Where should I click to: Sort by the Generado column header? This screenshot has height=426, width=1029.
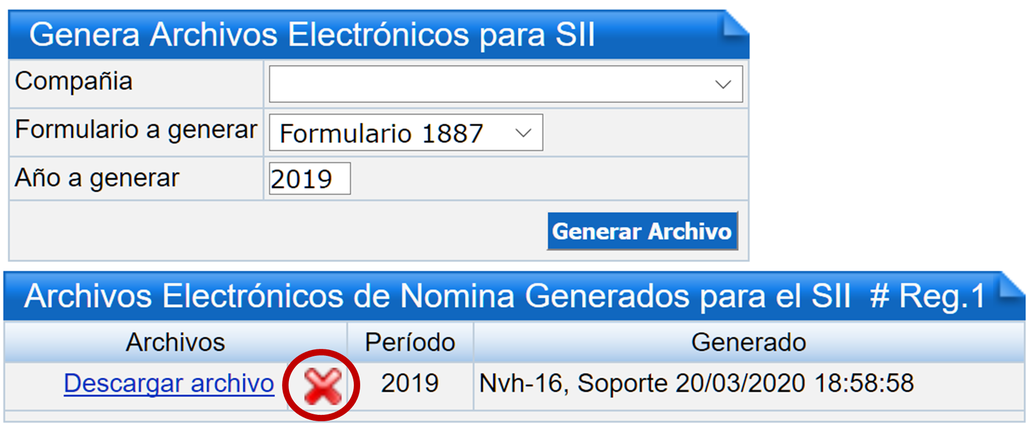pos(749,342)
